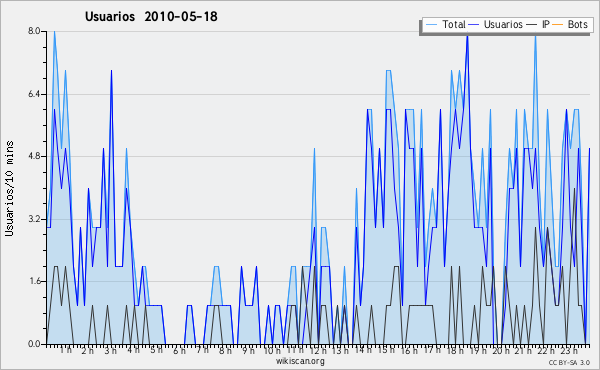Click the '3 h' x-axis label
This screenshot has height=370, width=600.
click(x=111, y=351)
